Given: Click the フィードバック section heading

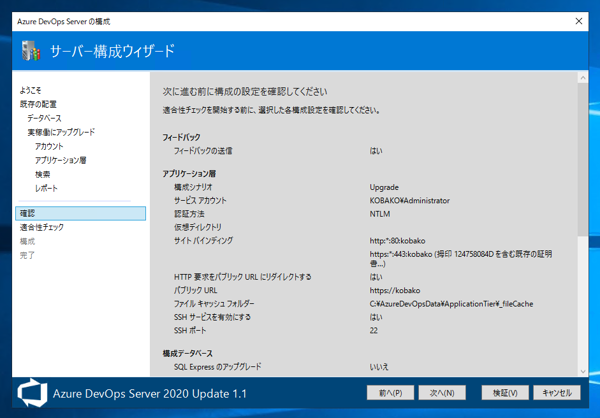Looking at the screenshot, I should point(181,137).
